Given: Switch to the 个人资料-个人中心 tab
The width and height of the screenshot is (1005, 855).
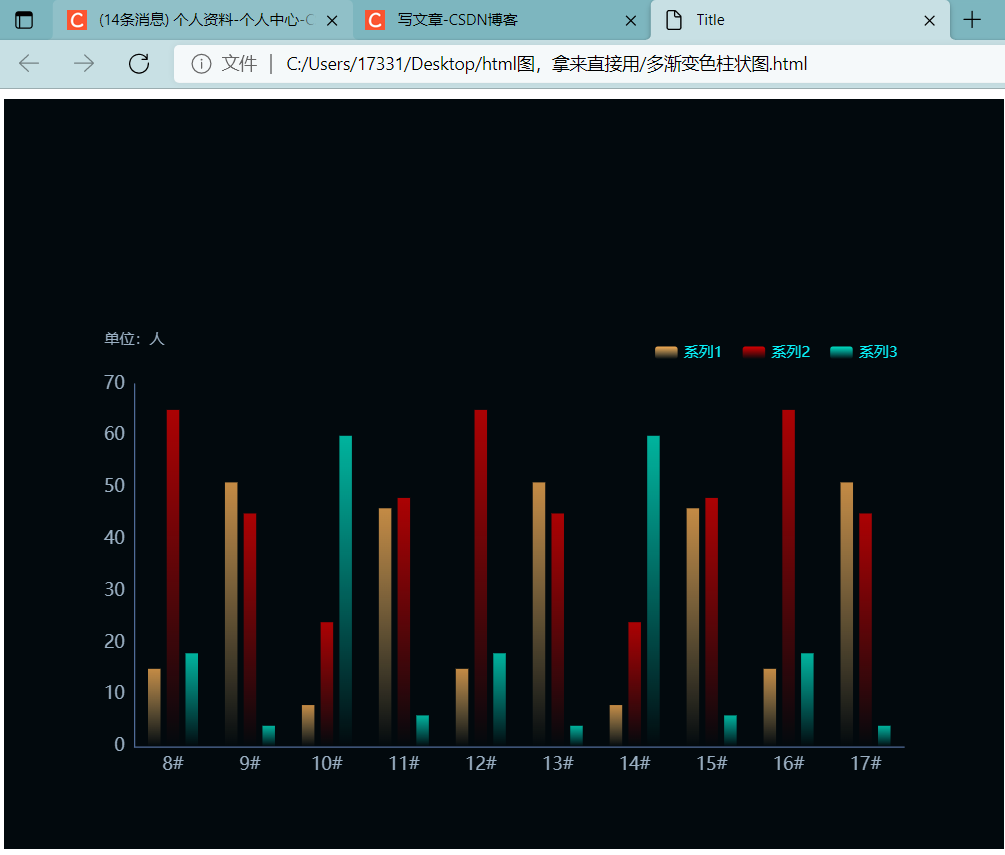Looking at the screenshot, I should [x=203, y=21].
